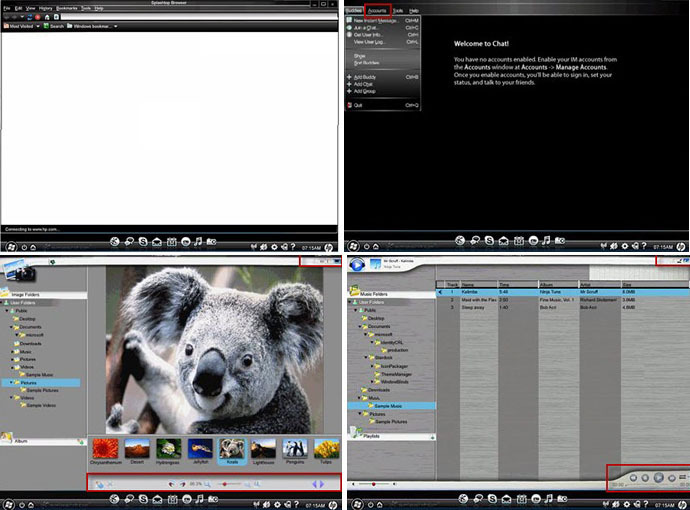This screenshot has width=690, height=510.
Task: Click the volume slider in the music player
Action: click(x=374, y=484)
